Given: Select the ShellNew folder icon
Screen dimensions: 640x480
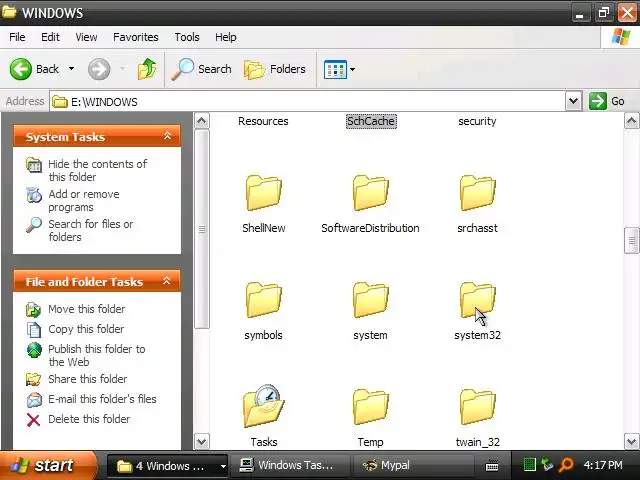Looking at the screenshot, I should (x=264, y=193).
